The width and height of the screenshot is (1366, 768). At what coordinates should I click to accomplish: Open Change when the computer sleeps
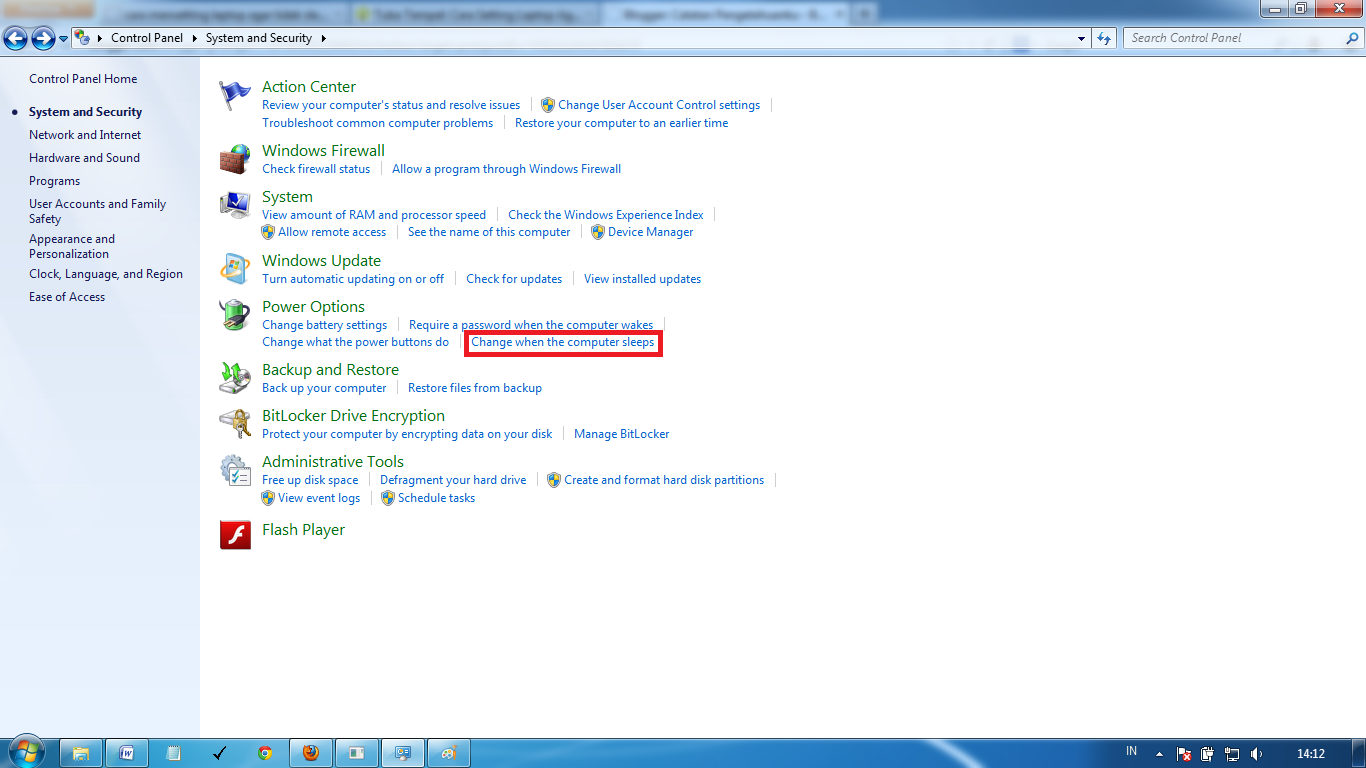click(563, 342)
